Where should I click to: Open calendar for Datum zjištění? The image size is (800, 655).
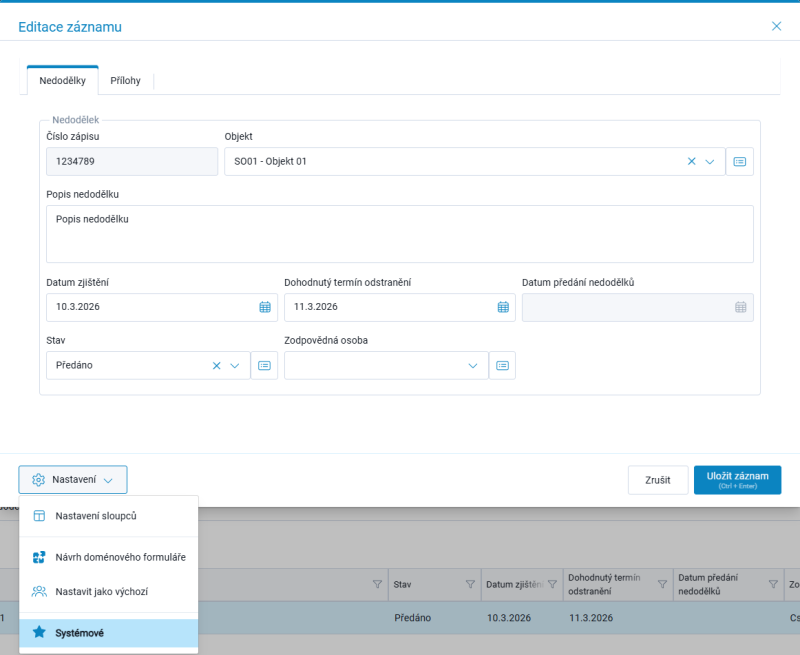(x=265, y=307)
